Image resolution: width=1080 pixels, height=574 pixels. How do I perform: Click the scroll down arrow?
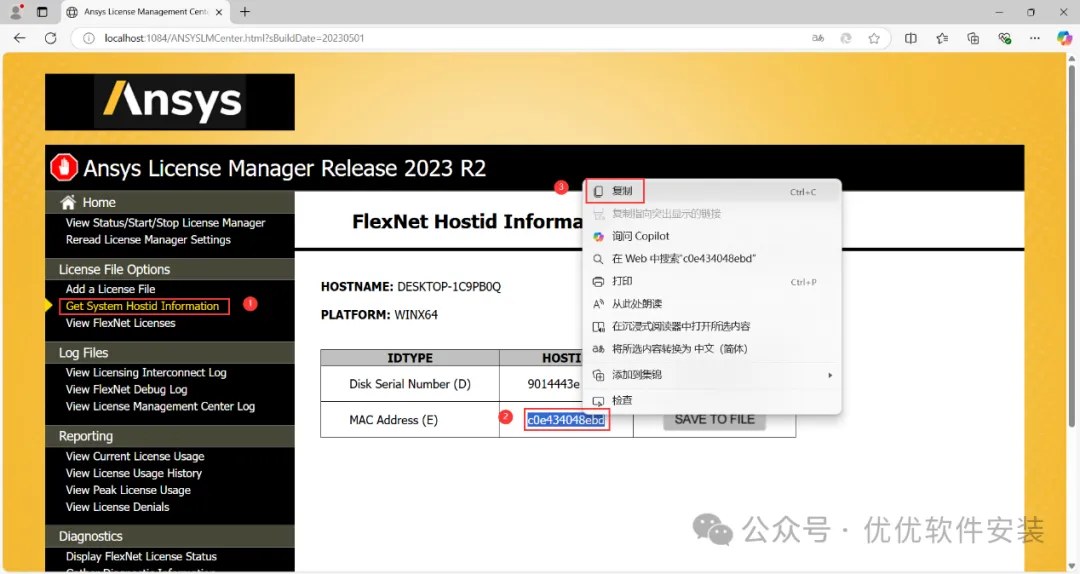(1072, 566)
